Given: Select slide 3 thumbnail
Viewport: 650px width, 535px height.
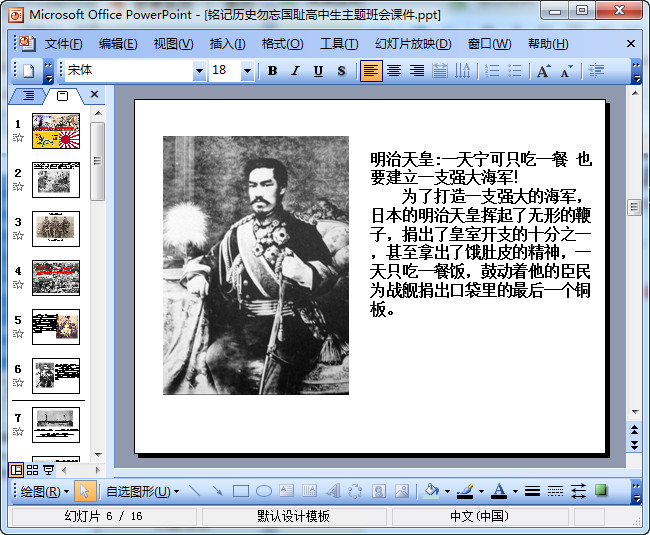Looking at the screenshot, I should click(x=56, y=229).
